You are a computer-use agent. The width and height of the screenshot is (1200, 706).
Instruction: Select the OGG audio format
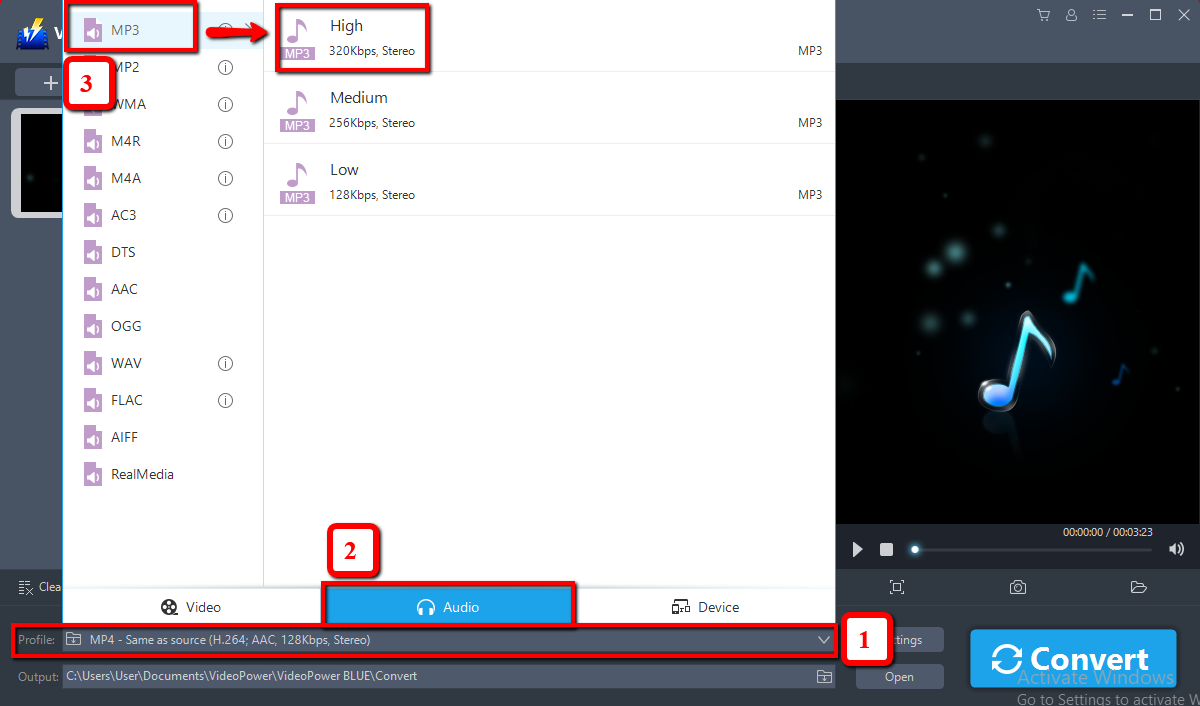(x=129, y=326)
